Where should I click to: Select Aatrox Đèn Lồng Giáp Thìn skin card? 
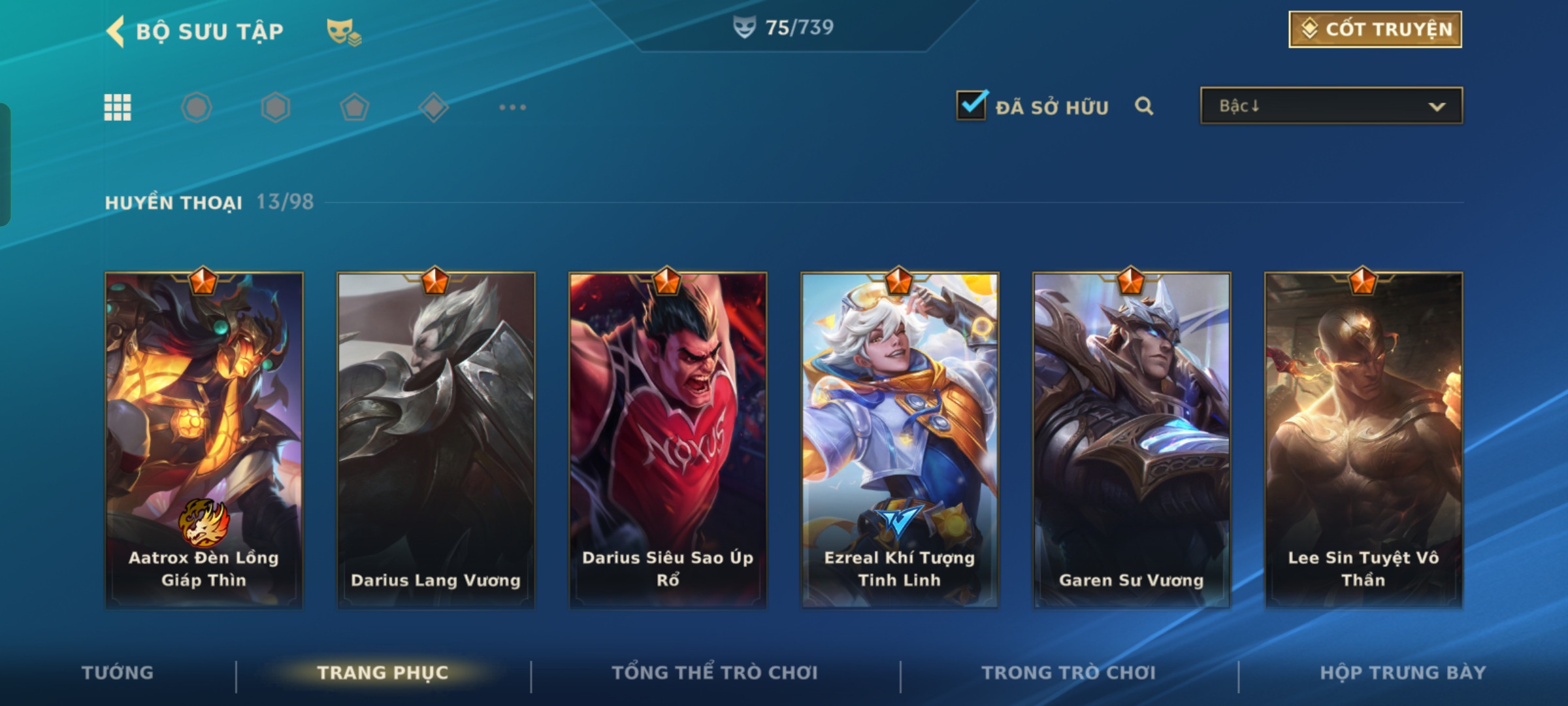[204, 440]
